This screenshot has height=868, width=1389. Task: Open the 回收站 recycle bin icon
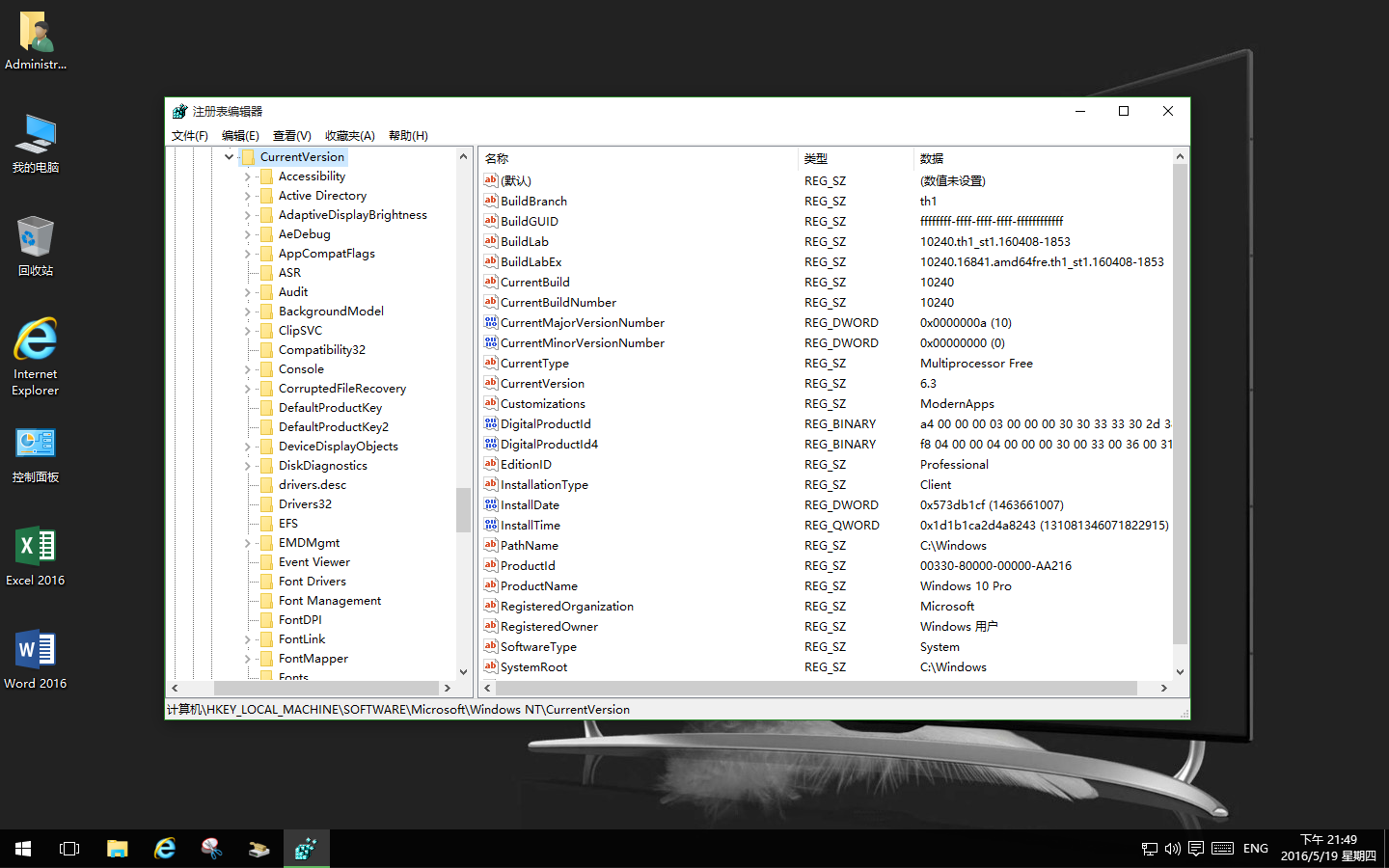(x=36, y=246)
